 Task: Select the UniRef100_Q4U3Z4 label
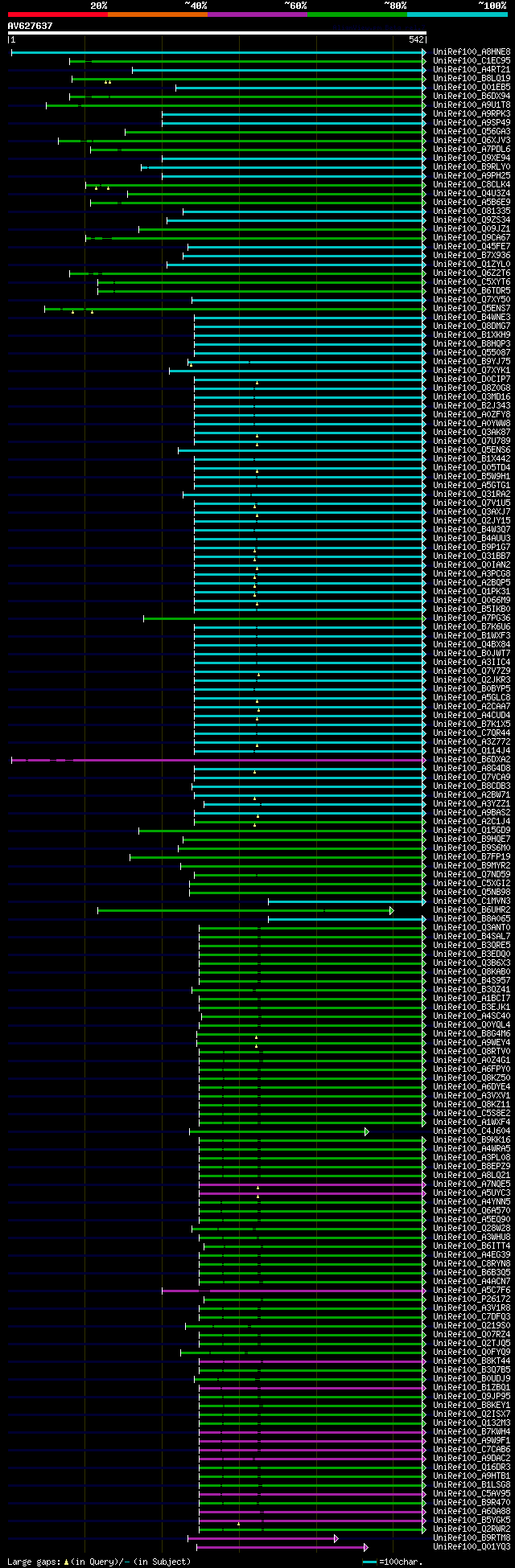472,193
